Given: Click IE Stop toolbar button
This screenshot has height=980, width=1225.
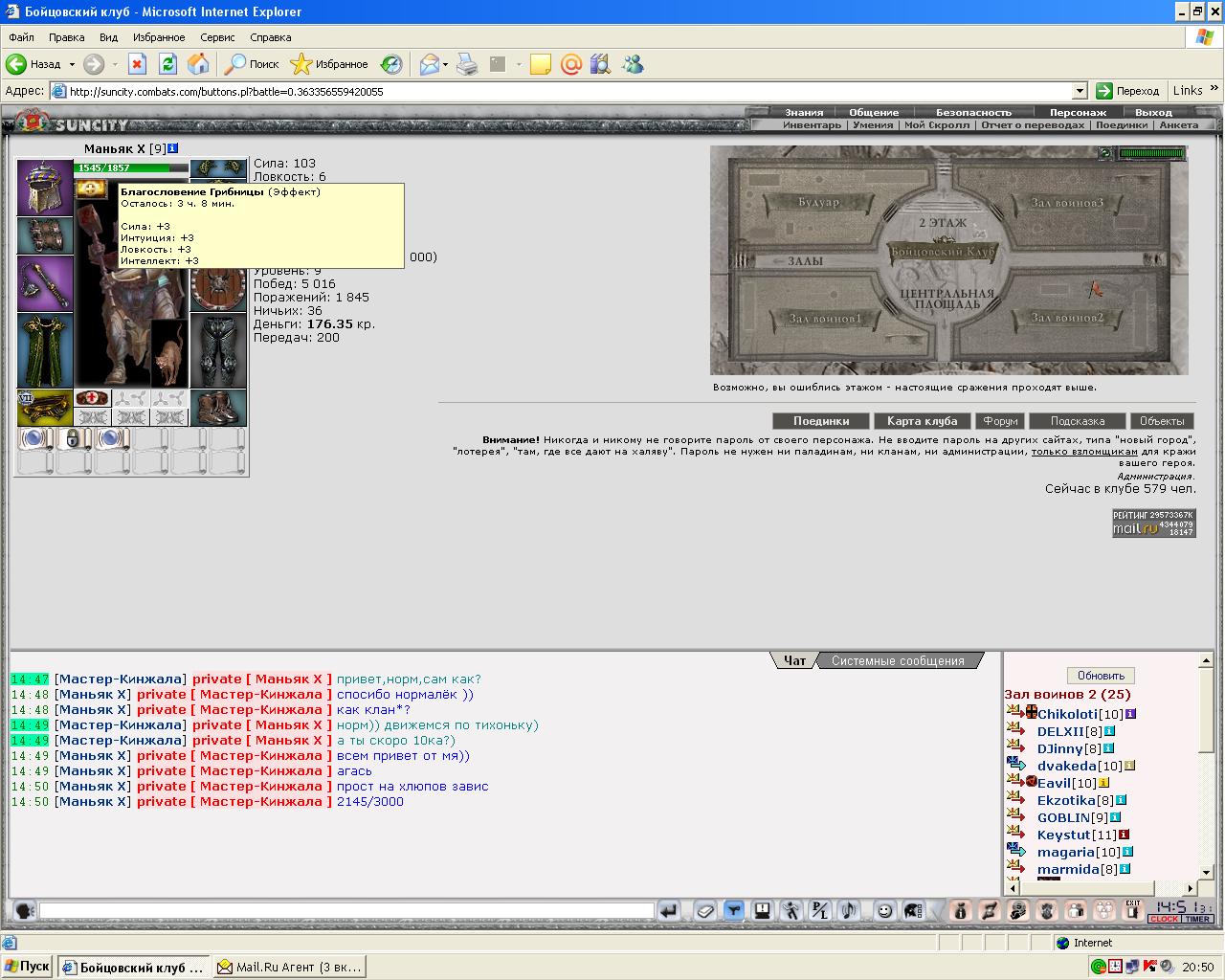Looking at the screenshot, I should (x=137, y=64).
